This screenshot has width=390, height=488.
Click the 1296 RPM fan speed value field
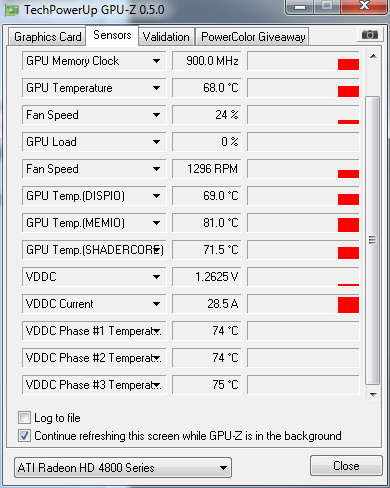click(207, 169)
